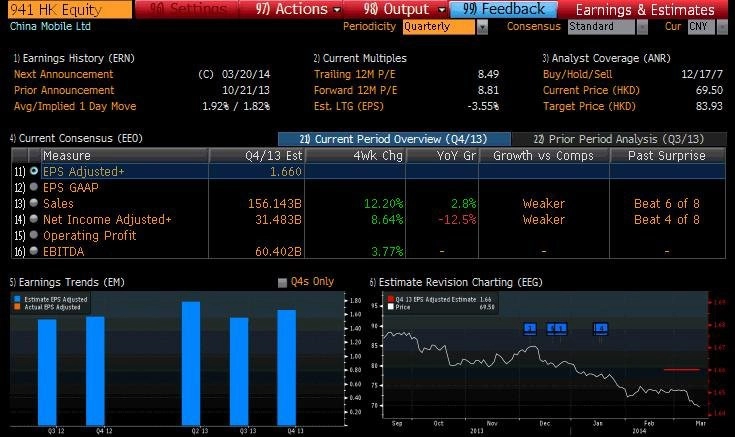
Task: Click the 3.77% EBITDA 4Wk change
Action: click(387, 251)
